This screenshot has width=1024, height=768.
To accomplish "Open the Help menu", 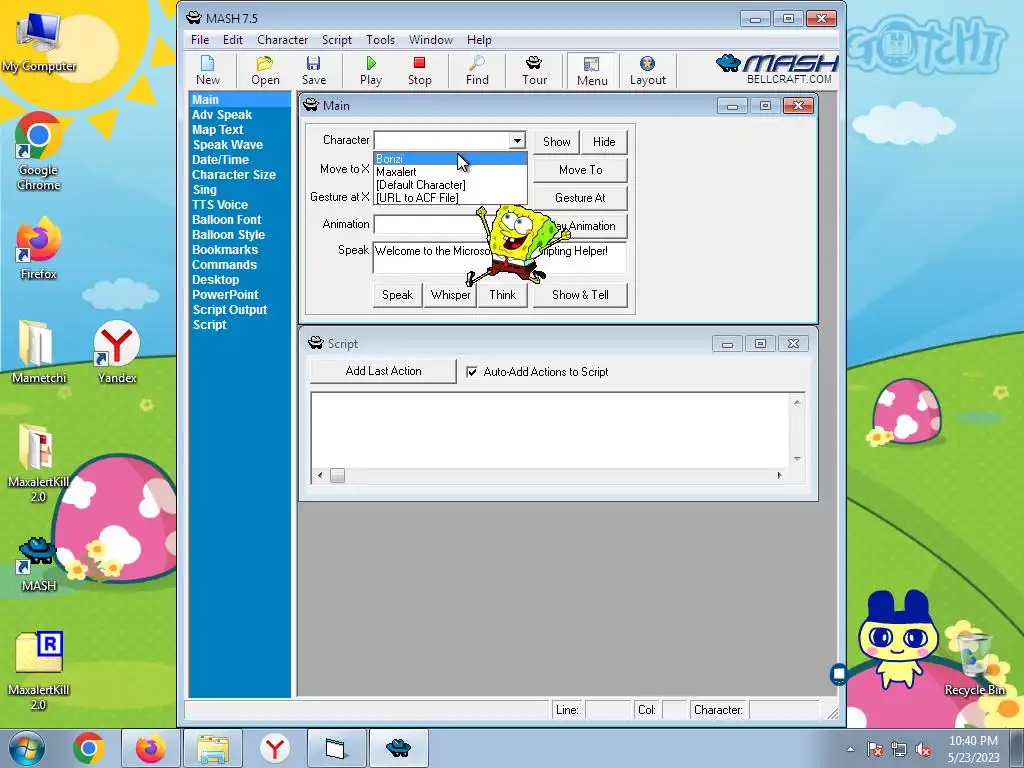I will (479, 40).
